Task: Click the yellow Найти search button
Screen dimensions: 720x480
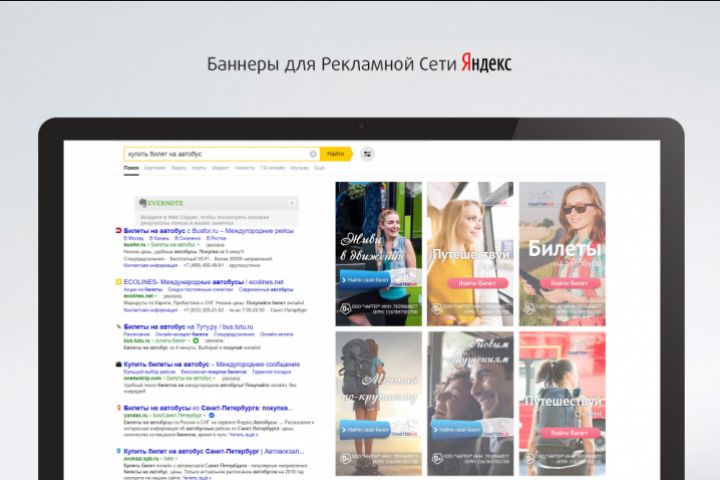Action: [x=336, y=154]
